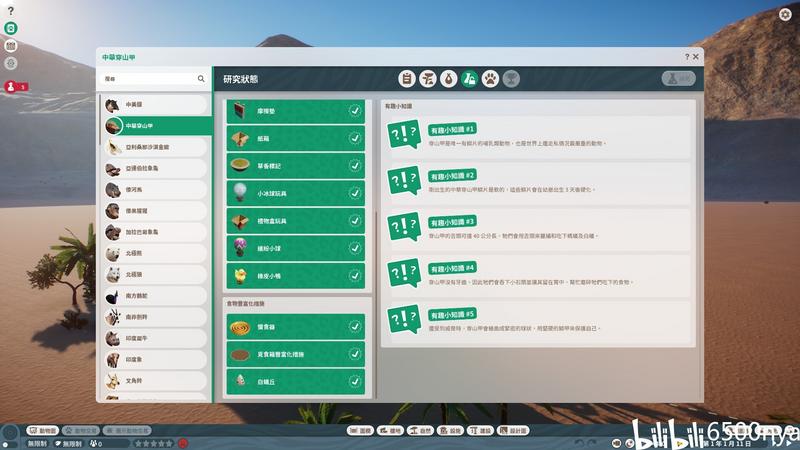Click the arctic wolf head icon in list
The width and height of the screenshot is (800, 450).
[x=113, y=274]
